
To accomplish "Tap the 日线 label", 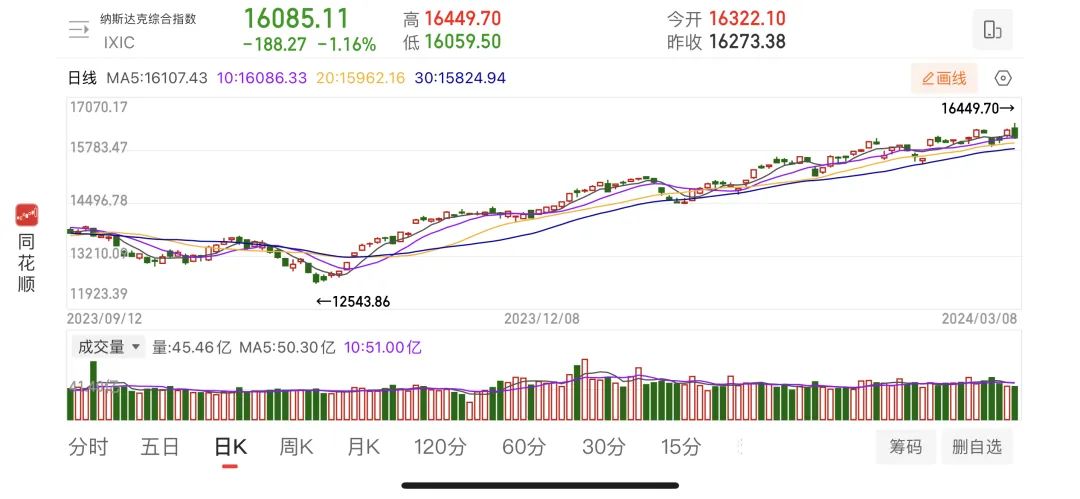I will click(82, 78).
